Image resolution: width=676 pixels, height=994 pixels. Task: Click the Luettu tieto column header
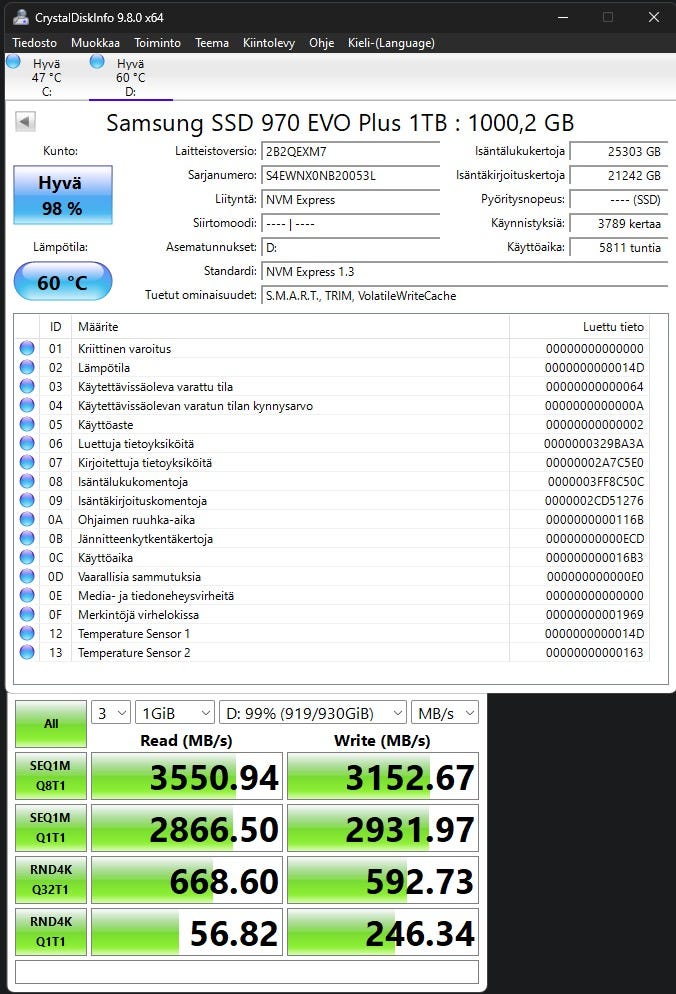(x=580, y=326)
